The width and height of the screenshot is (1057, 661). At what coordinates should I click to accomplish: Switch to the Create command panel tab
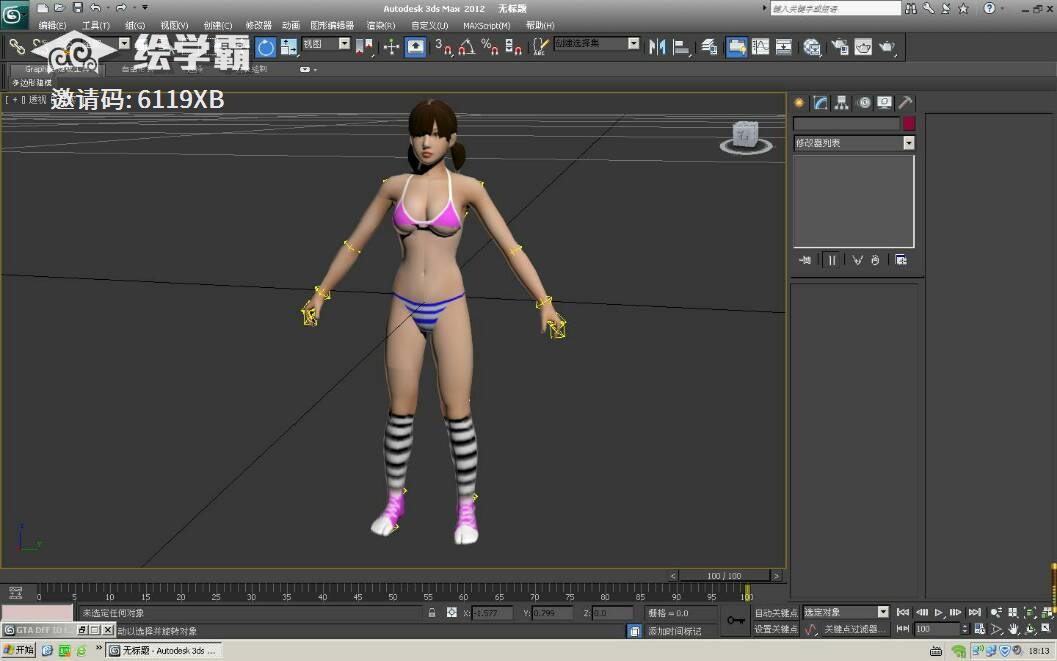click(799, 103)
